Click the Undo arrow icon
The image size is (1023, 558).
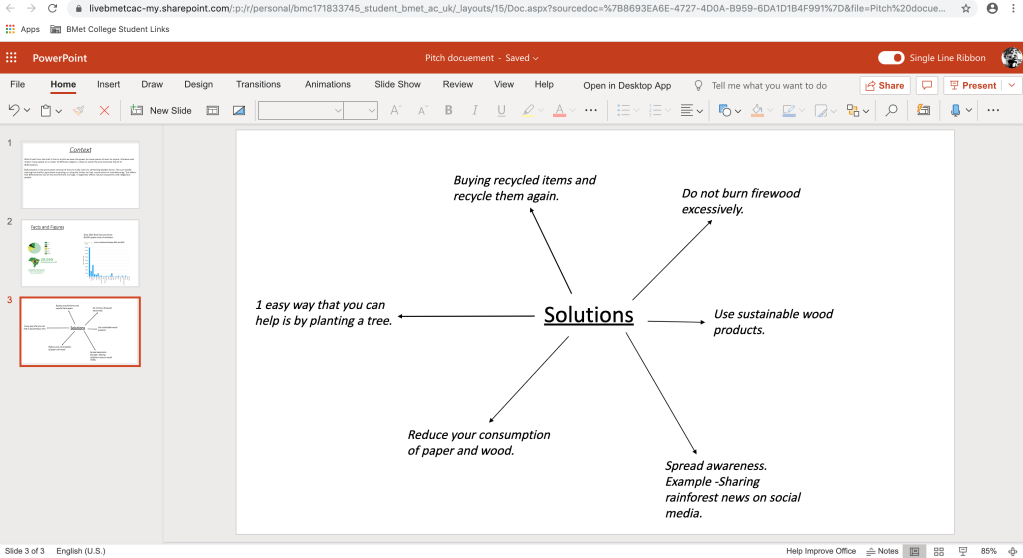click(x=14, y=110)
